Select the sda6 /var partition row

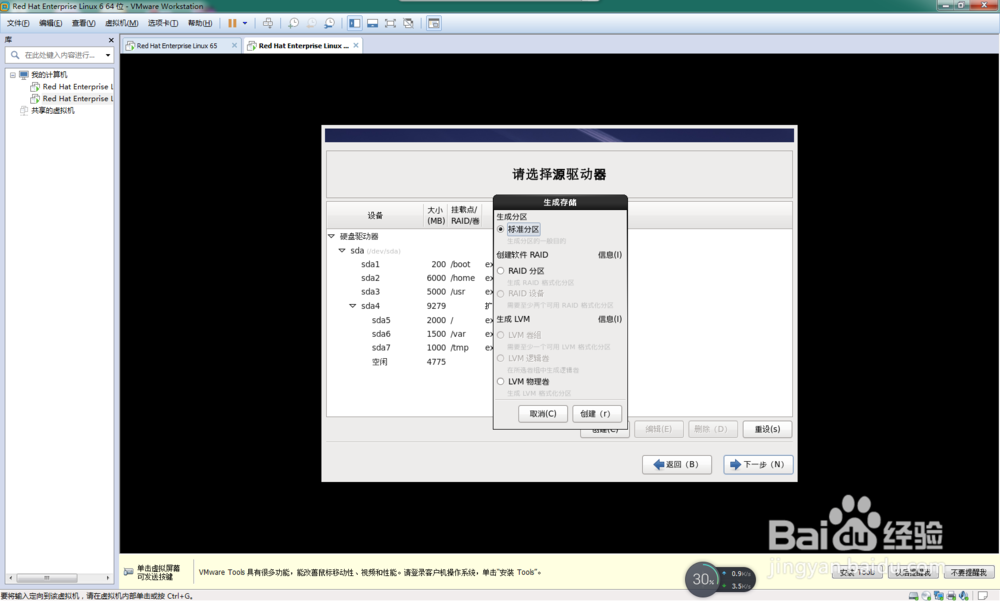click(x=411, y=334)
